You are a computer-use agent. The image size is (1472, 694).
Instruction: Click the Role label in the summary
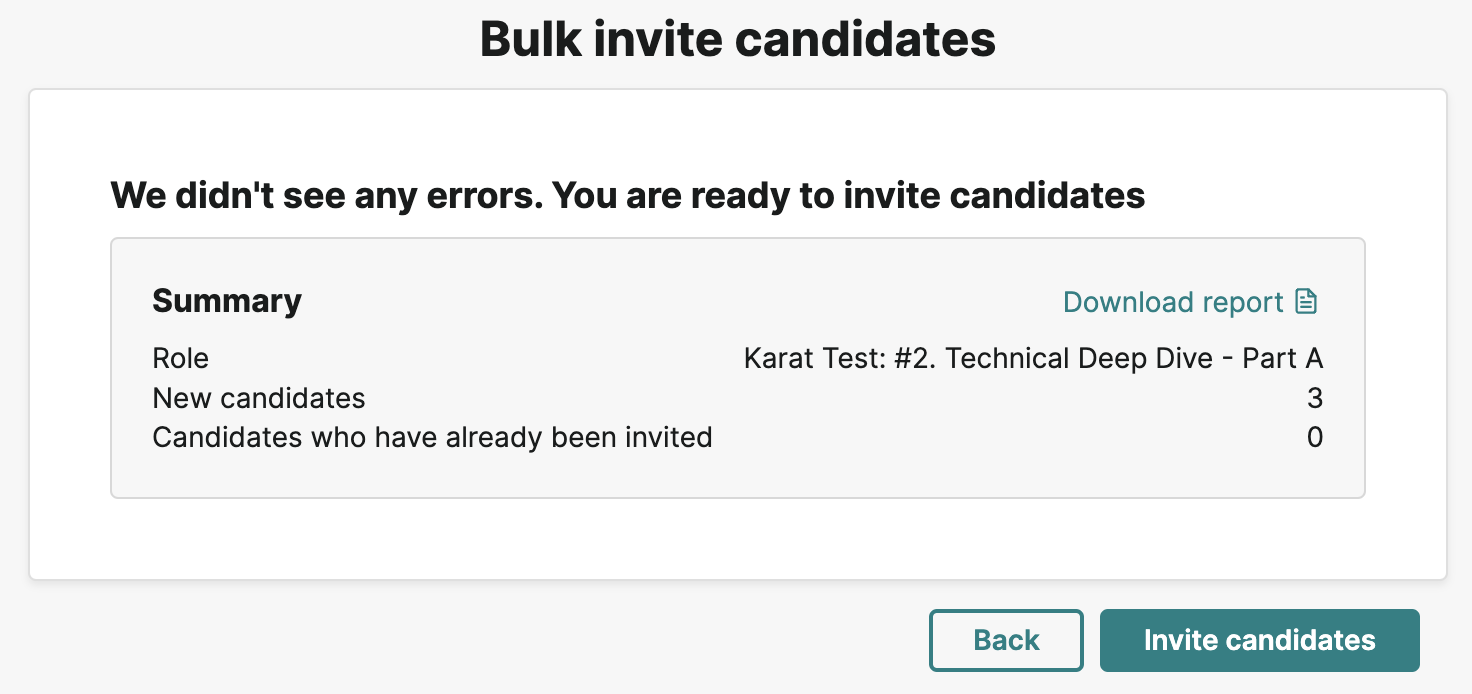click(181, 358)
